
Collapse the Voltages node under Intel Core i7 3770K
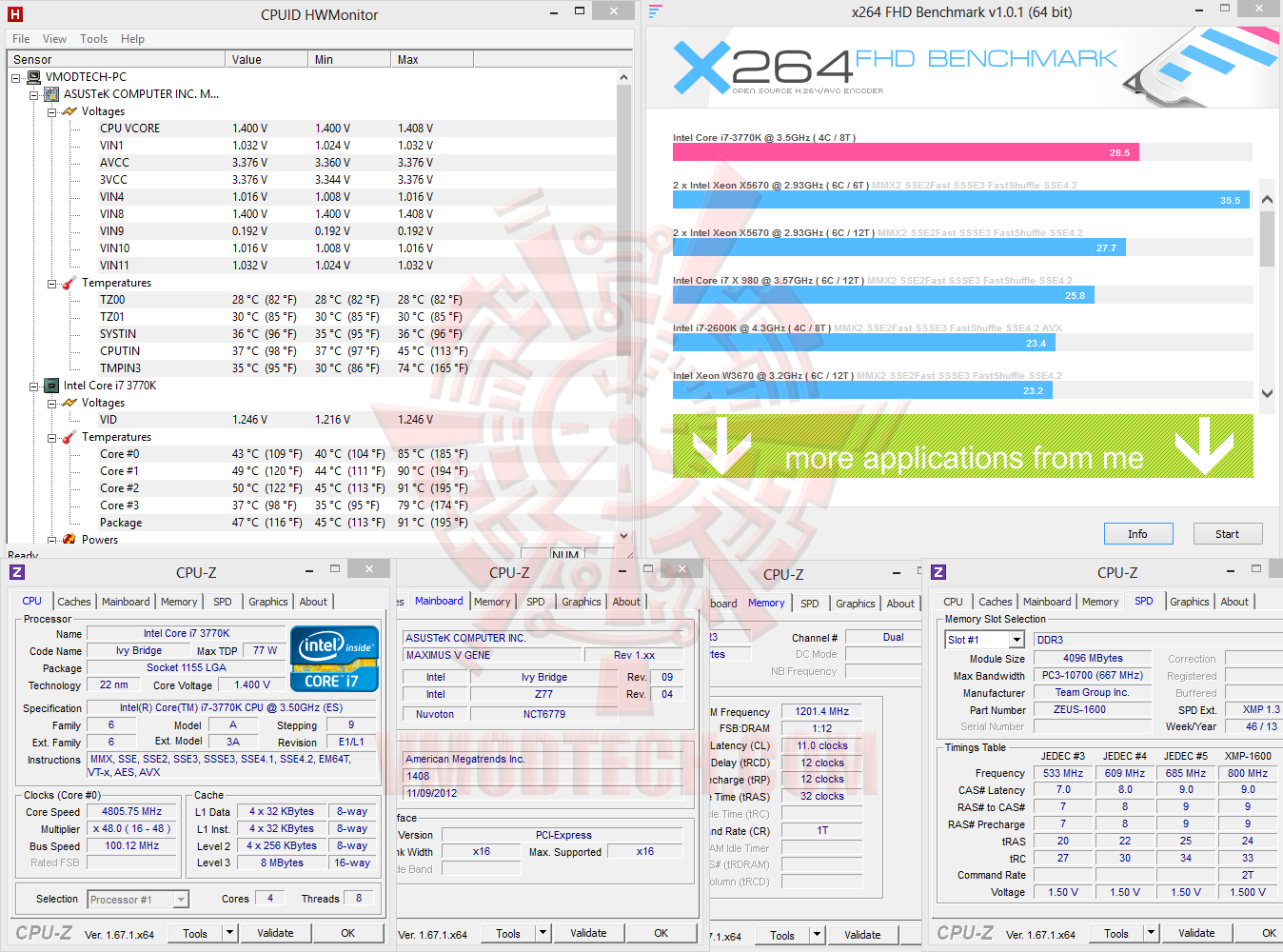coord(51,403)
